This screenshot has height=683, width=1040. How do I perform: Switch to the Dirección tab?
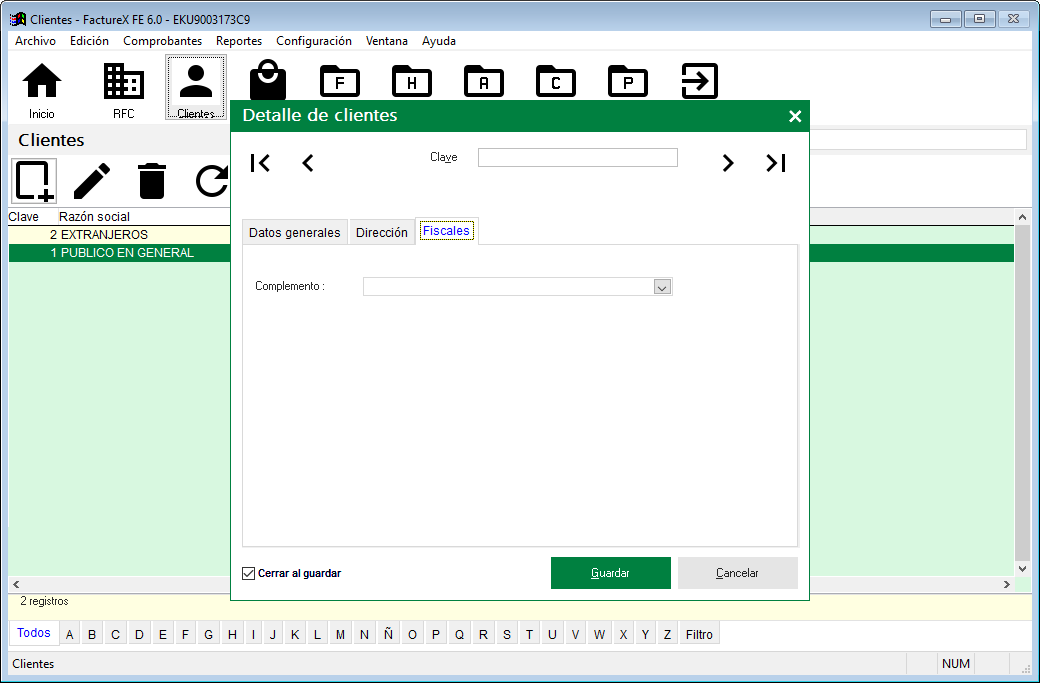(381, 233)
